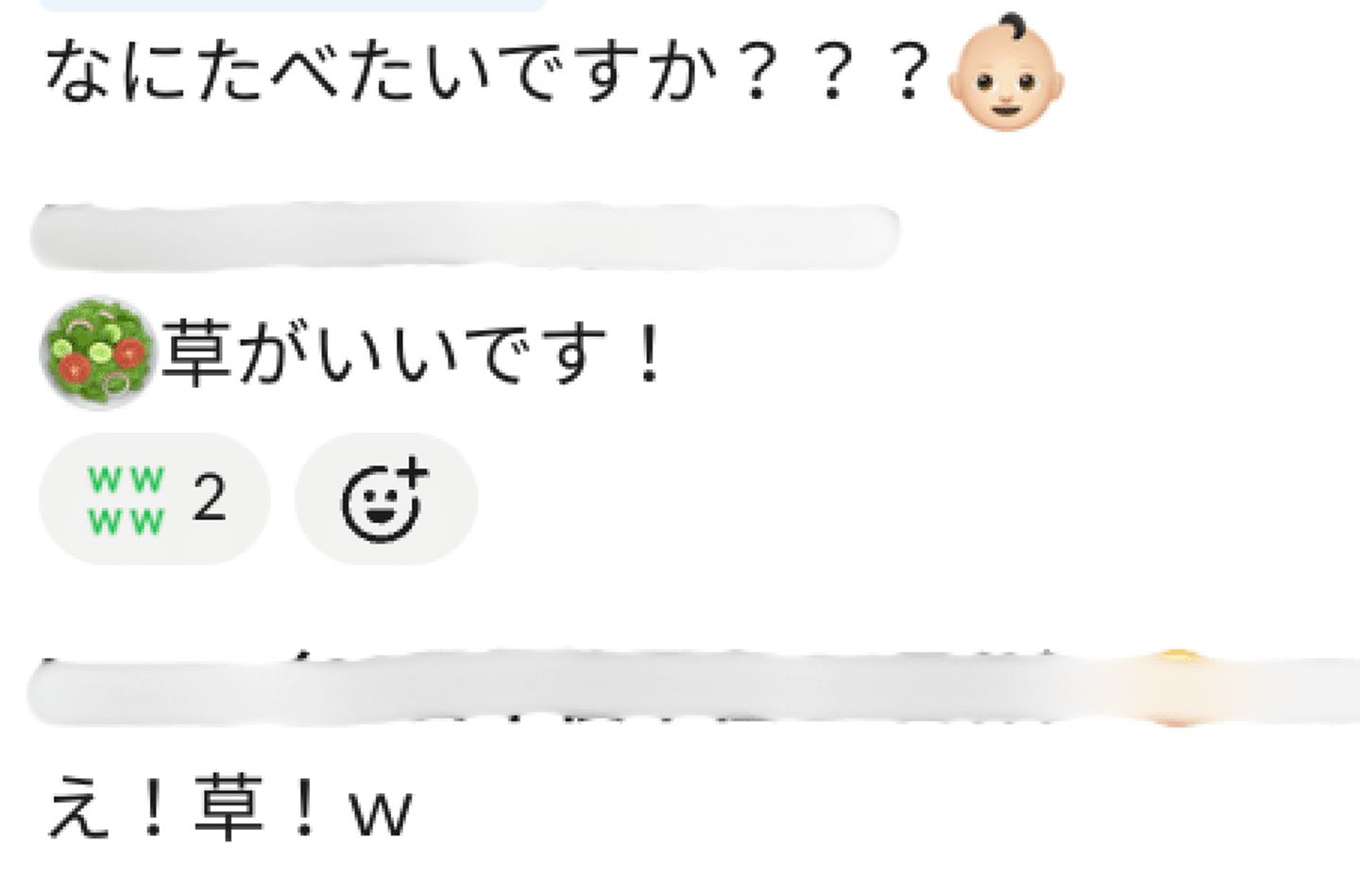Click the reaction count 2
Screen dimensions: 1360x896
(209, 499)
